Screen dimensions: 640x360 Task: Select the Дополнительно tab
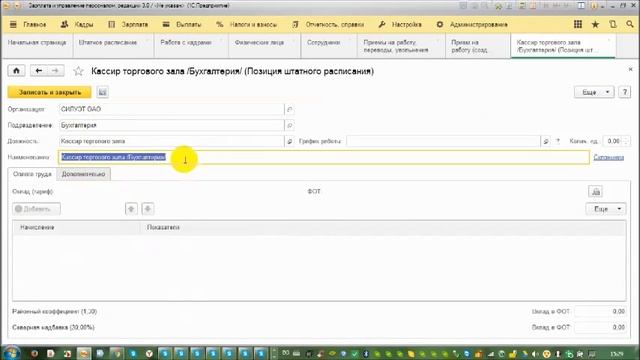83,174
